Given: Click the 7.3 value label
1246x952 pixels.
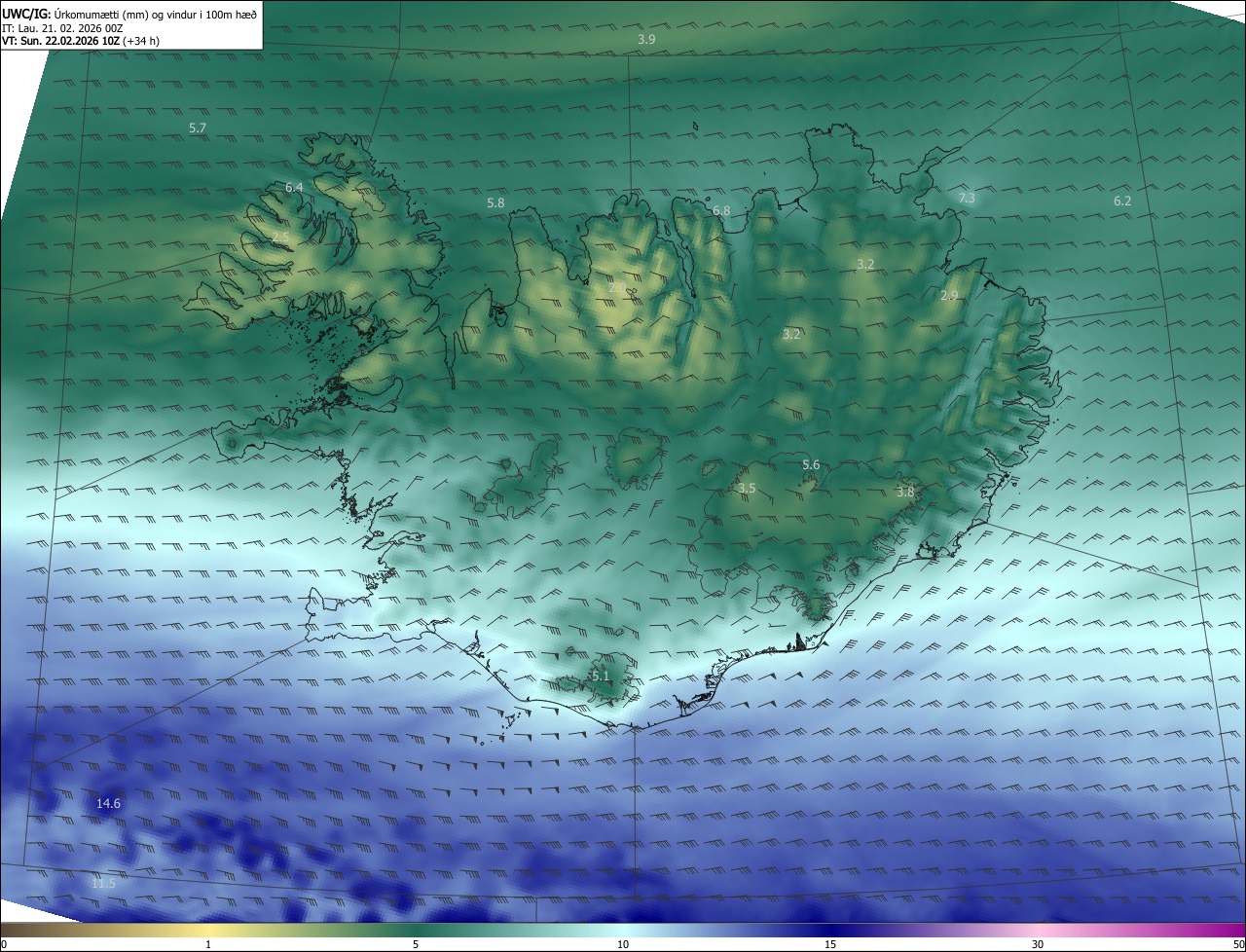Looking at the screenshot, I should [967, 199].
